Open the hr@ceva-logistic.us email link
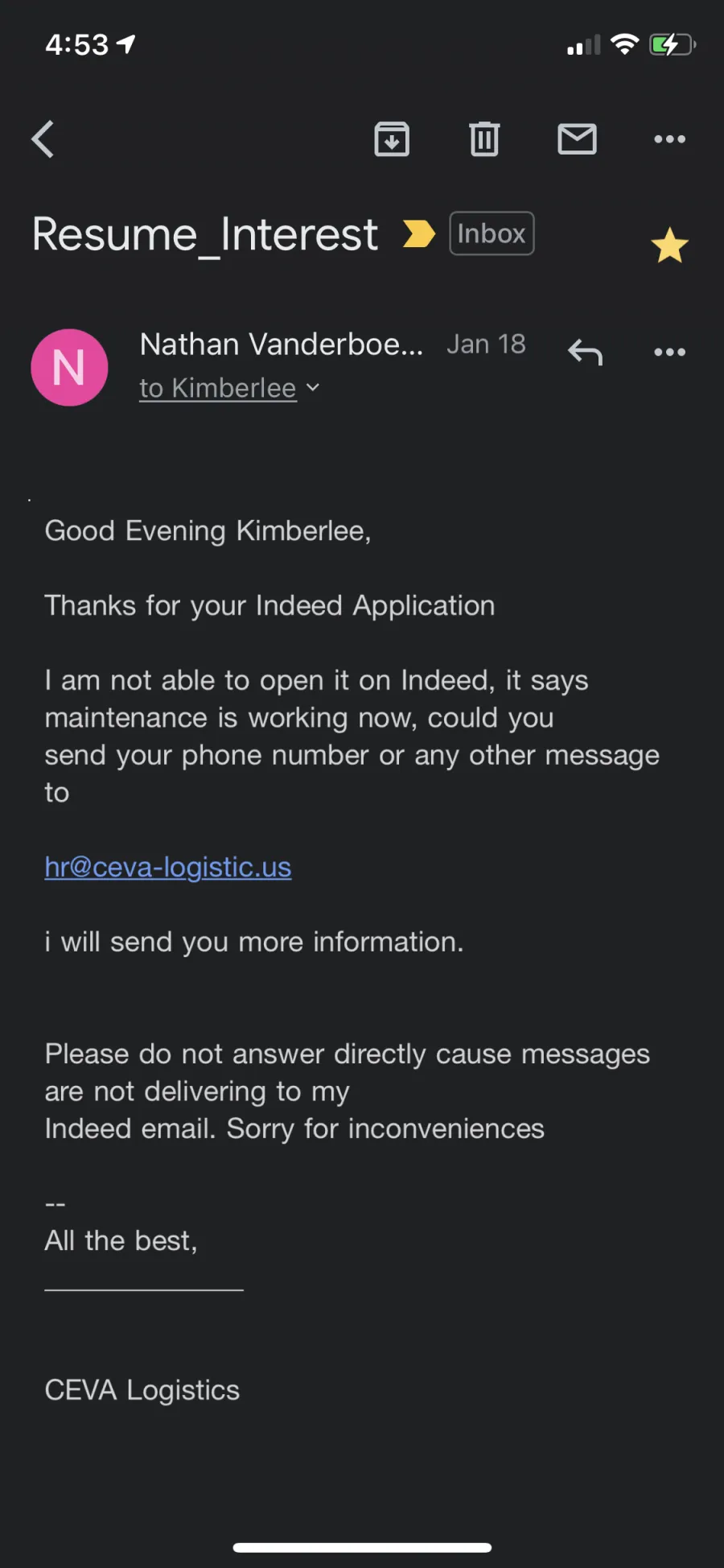724x1568 pixels. tap(168, 867)
